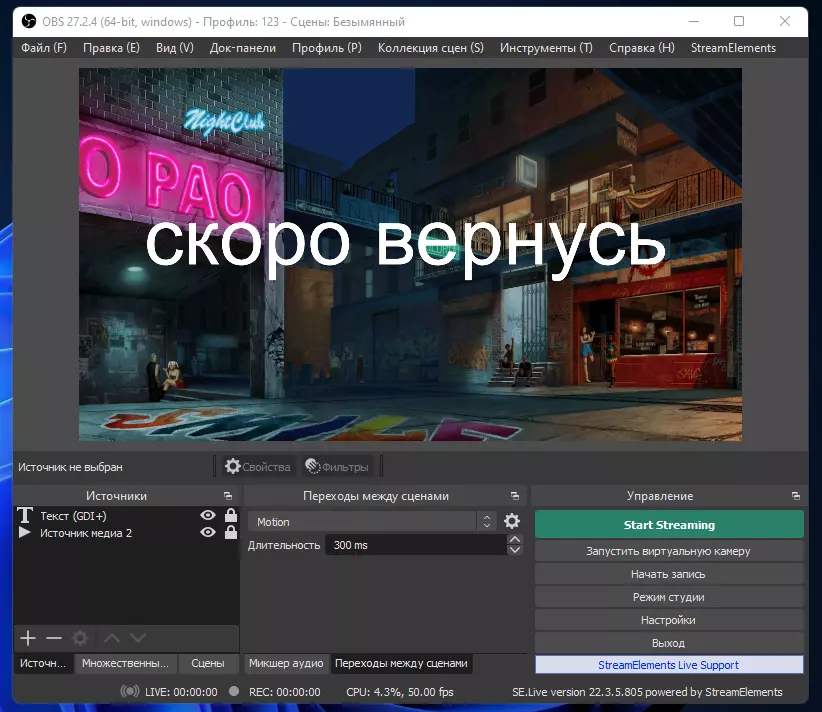Click the add source plus icon
The image size is (822, 712).
(x=28, y=638)
